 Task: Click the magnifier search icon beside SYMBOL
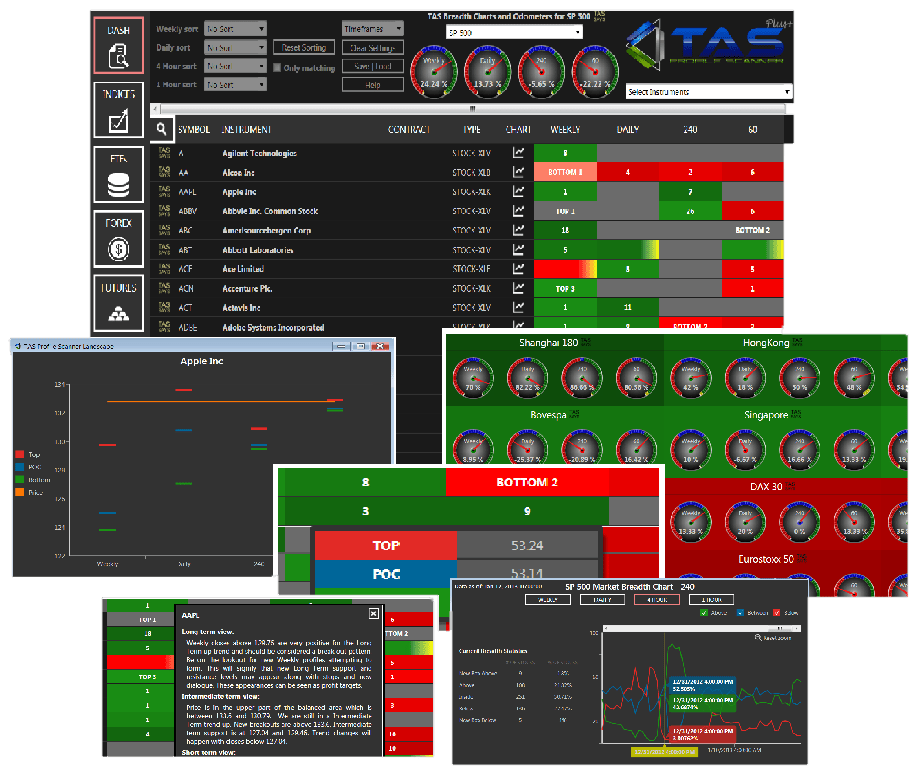coord(162,129)
